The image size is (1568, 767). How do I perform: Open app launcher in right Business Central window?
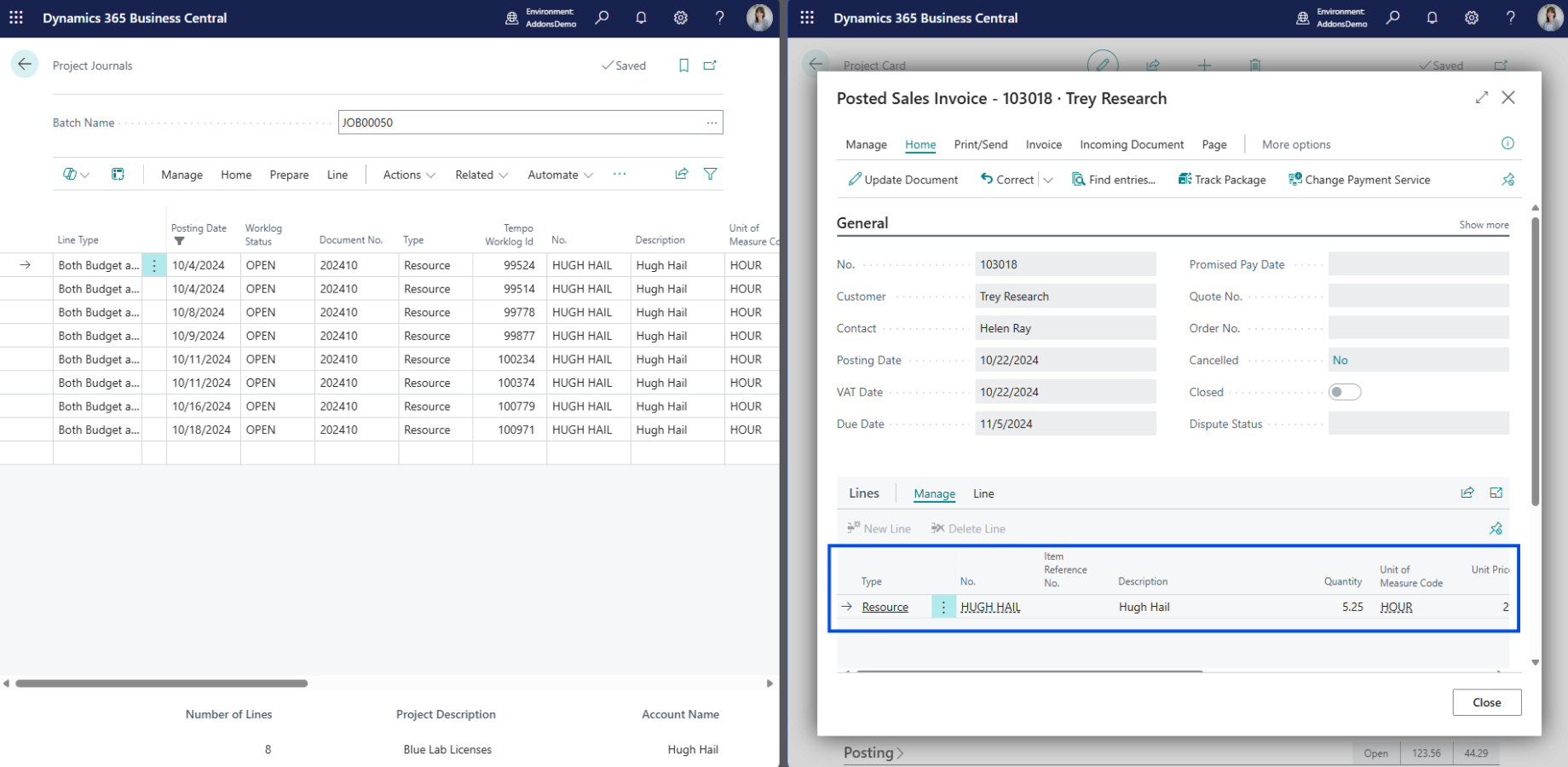(x=807, y=17)
